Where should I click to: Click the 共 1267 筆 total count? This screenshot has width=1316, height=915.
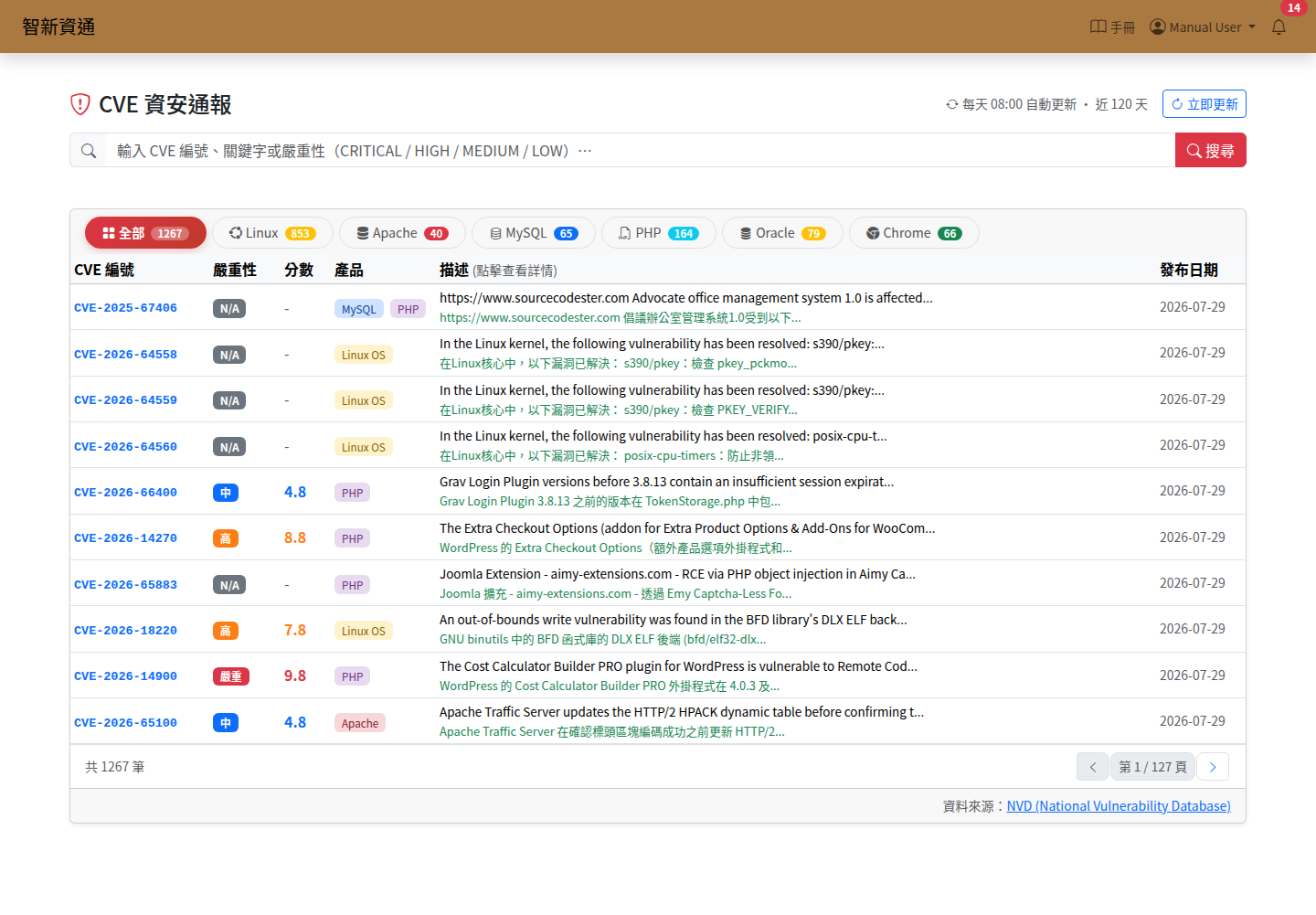(x=115, y=767)
